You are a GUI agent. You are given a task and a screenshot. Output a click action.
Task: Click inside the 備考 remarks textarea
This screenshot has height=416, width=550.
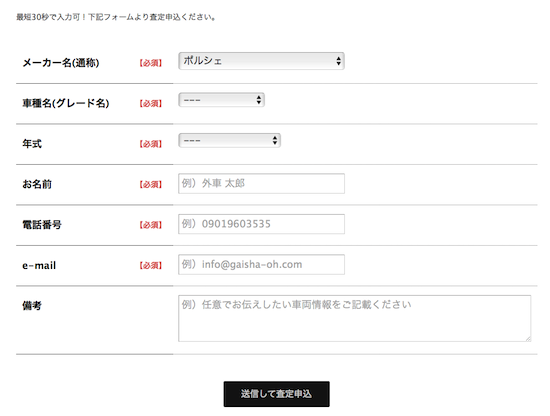(x=355, y=318)
